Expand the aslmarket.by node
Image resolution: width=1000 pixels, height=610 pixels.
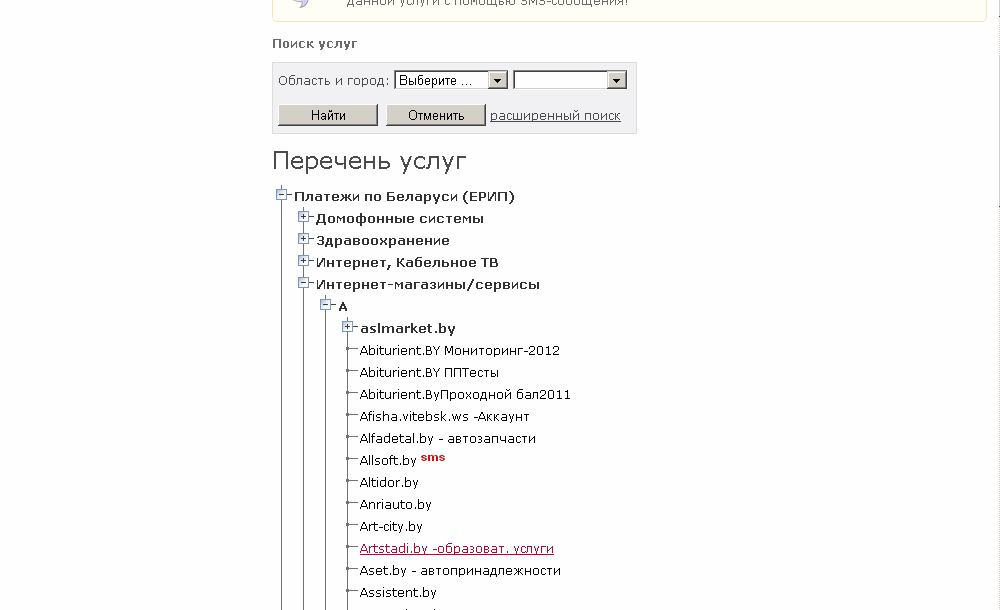pos(348,328)
